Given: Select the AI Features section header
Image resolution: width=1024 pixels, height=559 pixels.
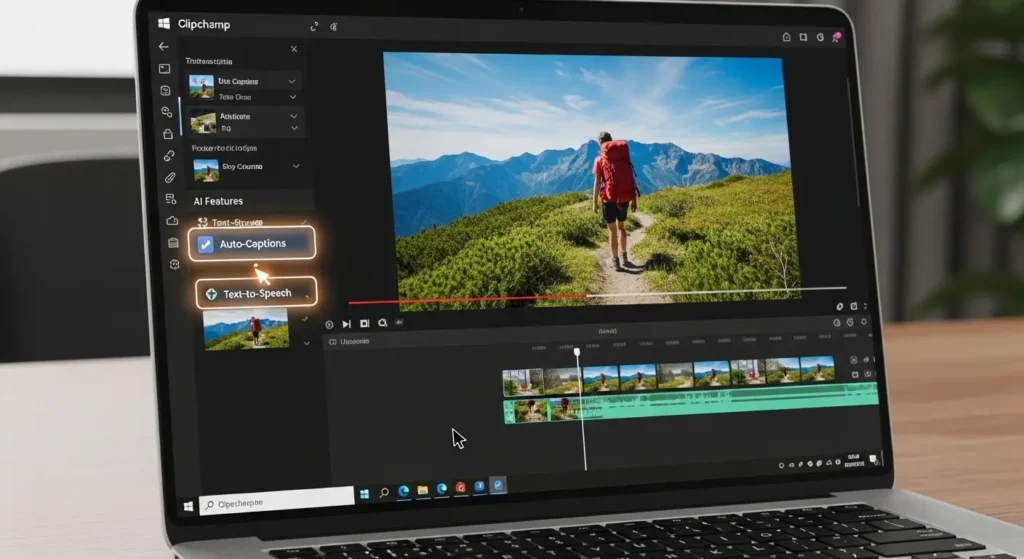Looking at the screenshot, I should pos(218,201).
